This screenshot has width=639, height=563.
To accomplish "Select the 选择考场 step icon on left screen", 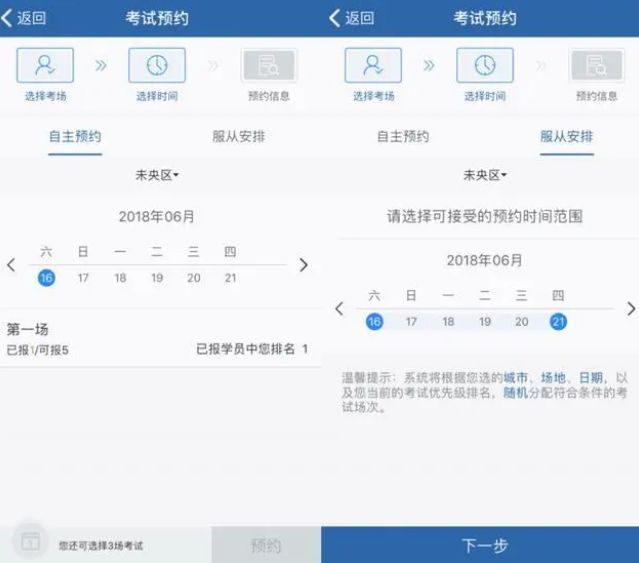I will click(45, 65).
